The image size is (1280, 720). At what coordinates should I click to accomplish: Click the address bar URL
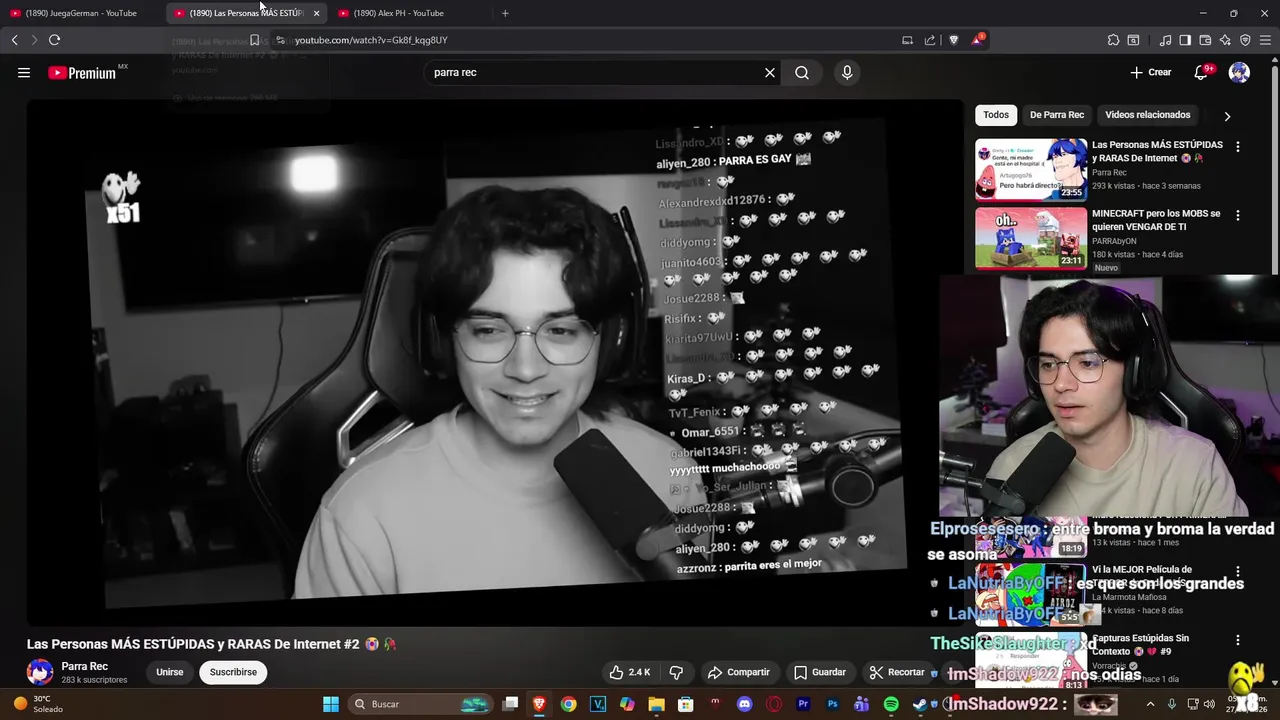coord(371,40)
